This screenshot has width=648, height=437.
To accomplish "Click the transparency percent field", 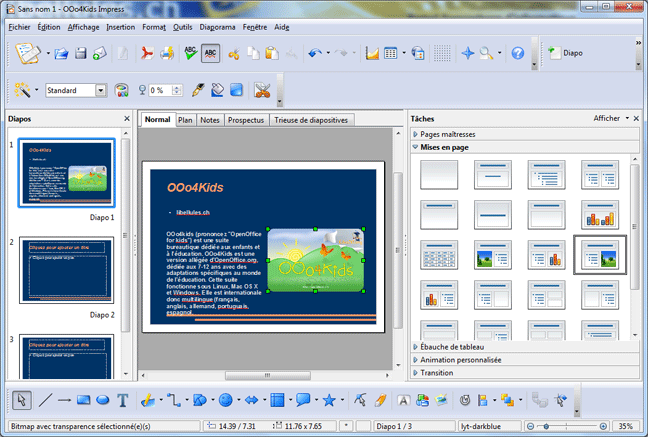I will (160, 90).
